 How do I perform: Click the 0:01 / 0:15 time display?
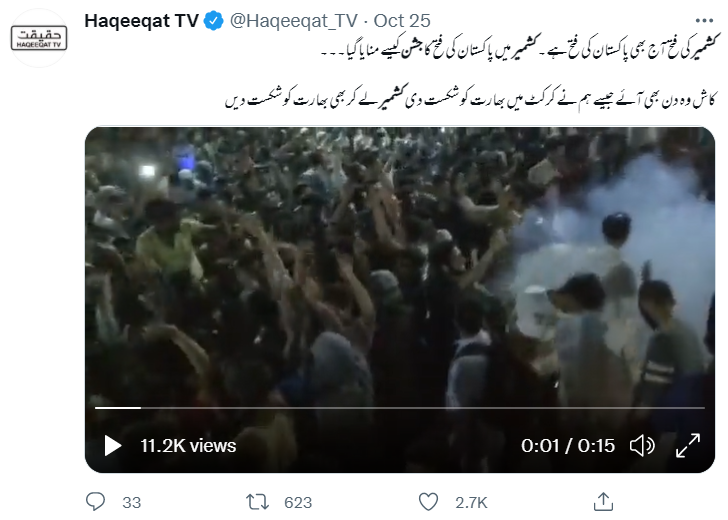(567, 446)
